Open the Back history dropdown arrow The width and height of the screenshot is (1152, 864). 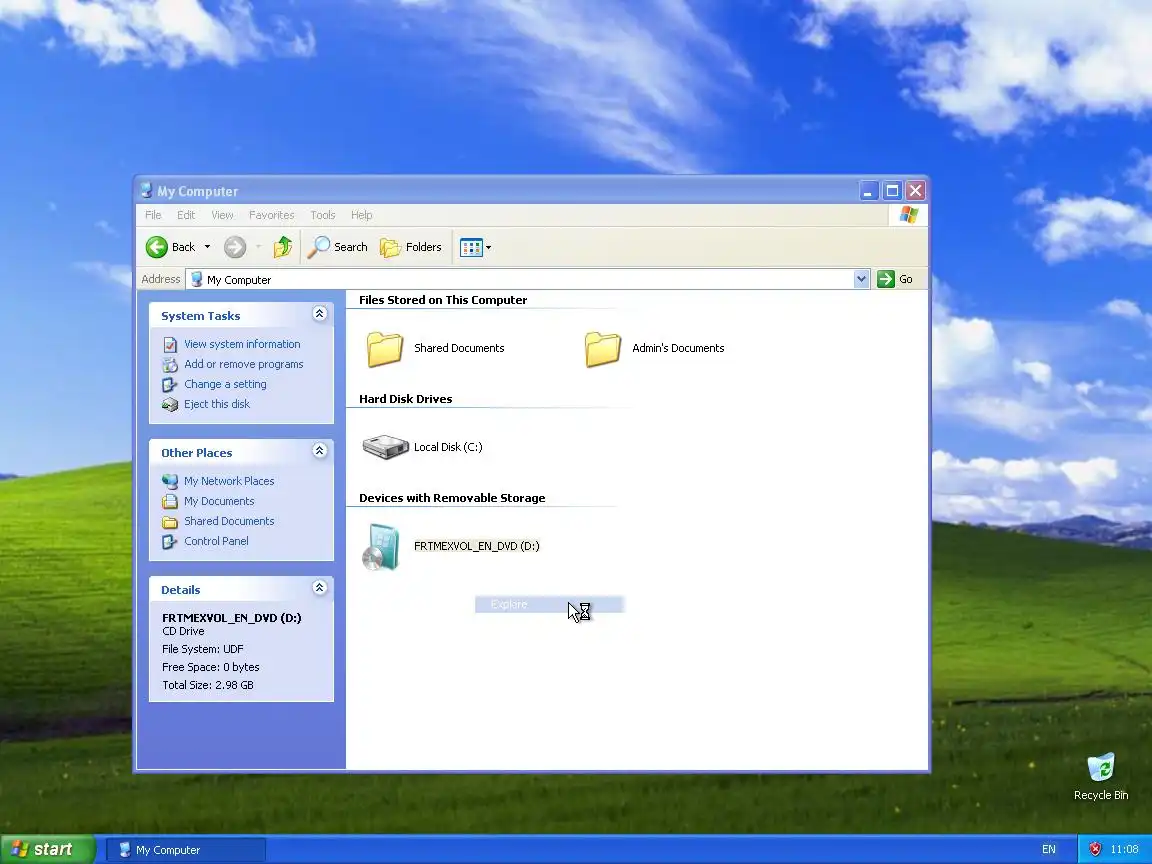[x=207, y=247]
